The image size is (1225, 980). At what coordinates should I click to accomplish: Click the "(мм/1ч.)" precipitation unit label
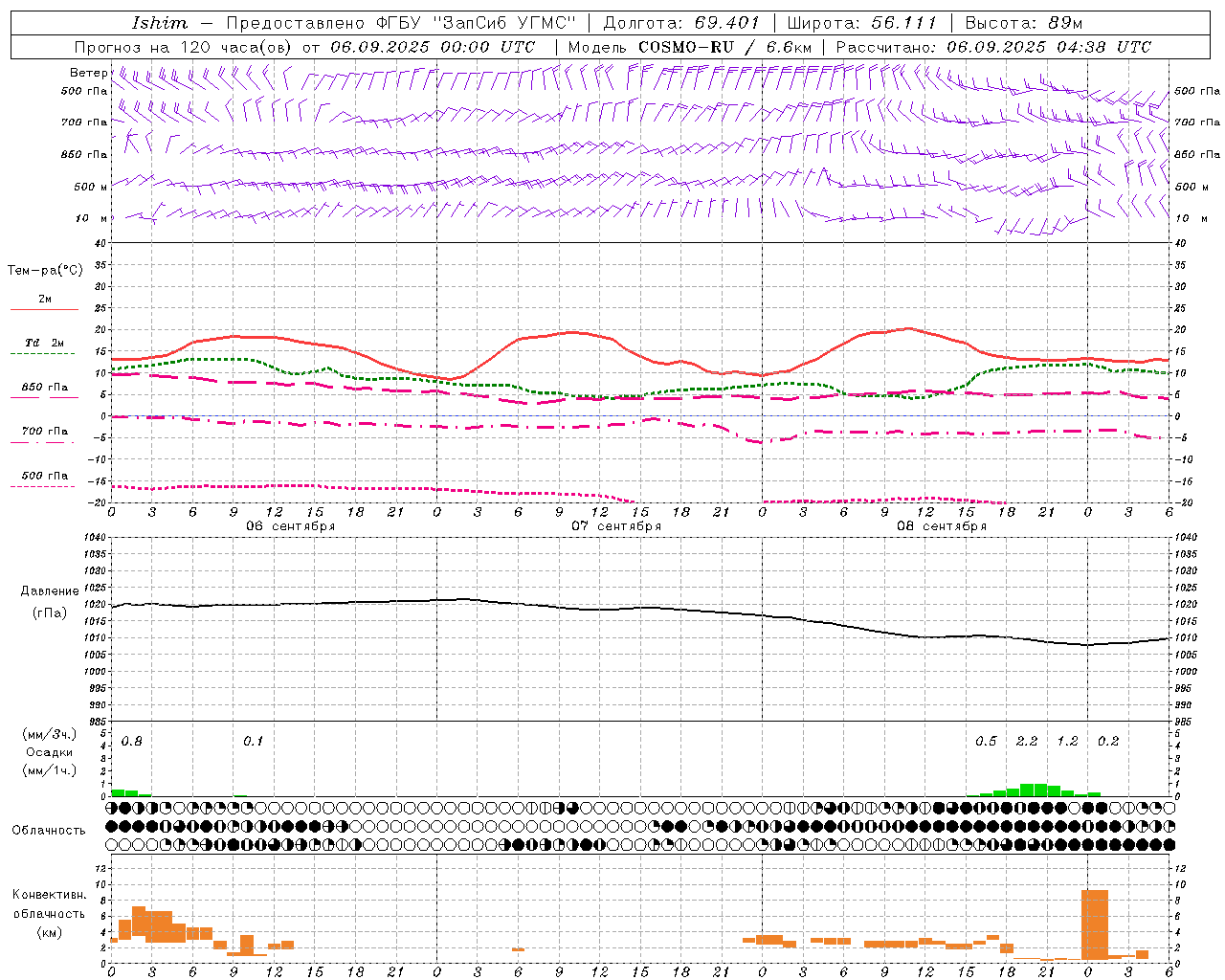coord(50,770)
